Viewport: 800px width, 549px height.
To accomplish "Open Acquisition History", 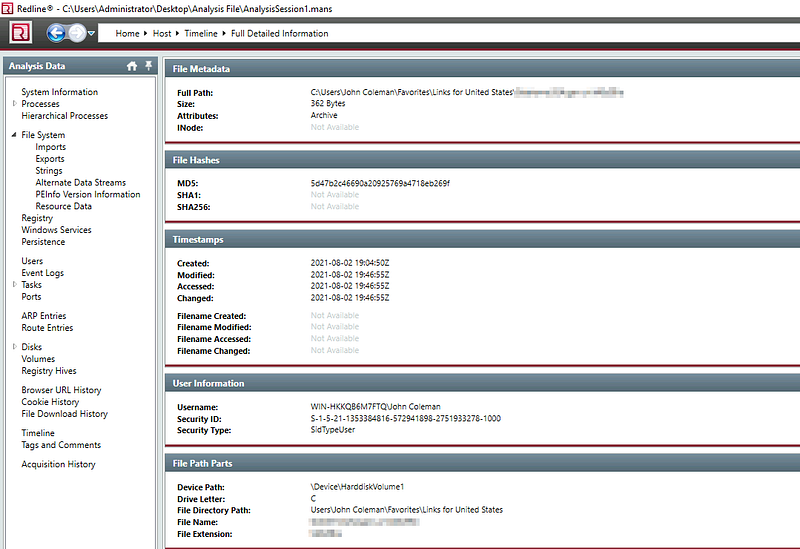I will pyautogui.click(x=58, y=464).
